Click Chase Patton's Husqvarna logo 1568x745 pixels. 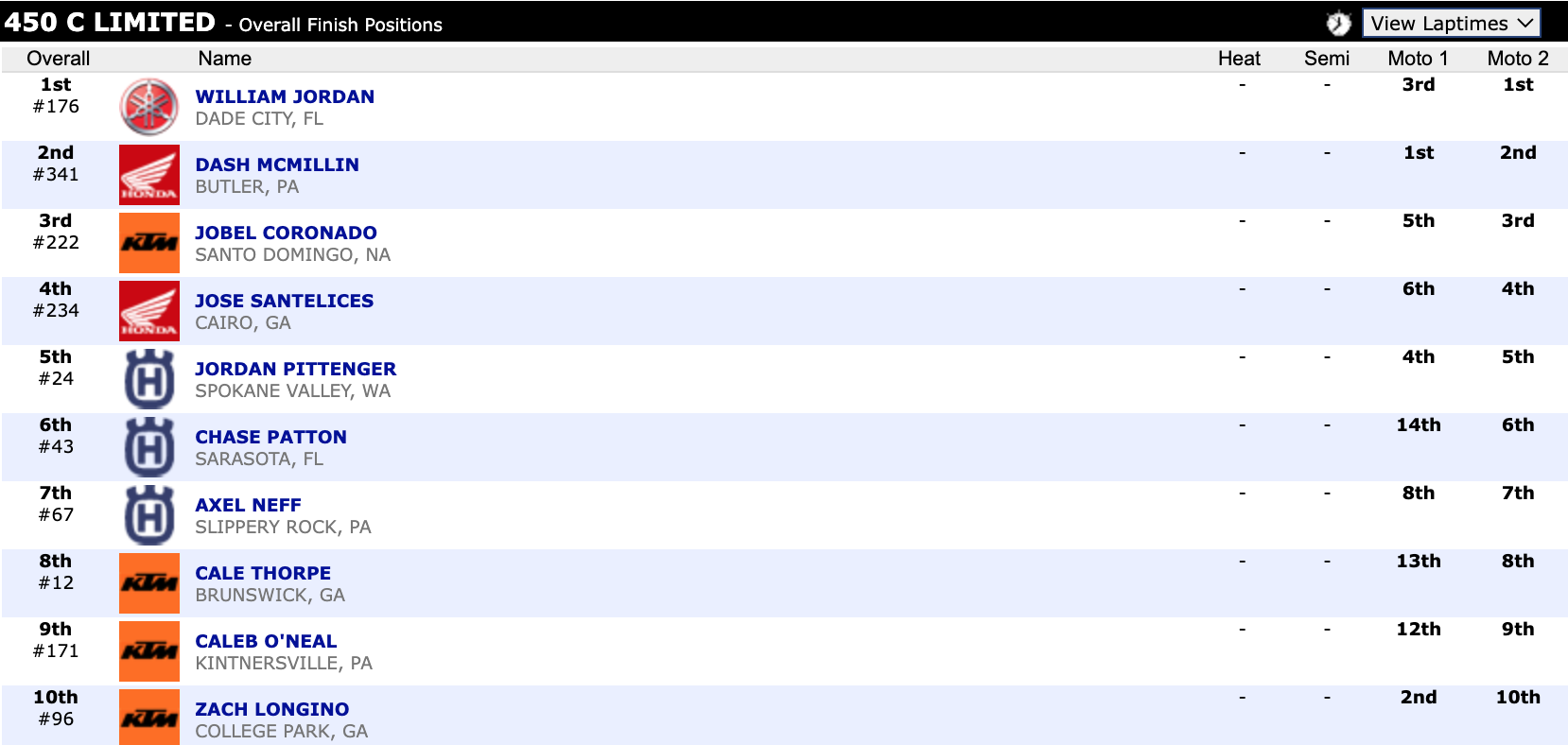(148, 447)
